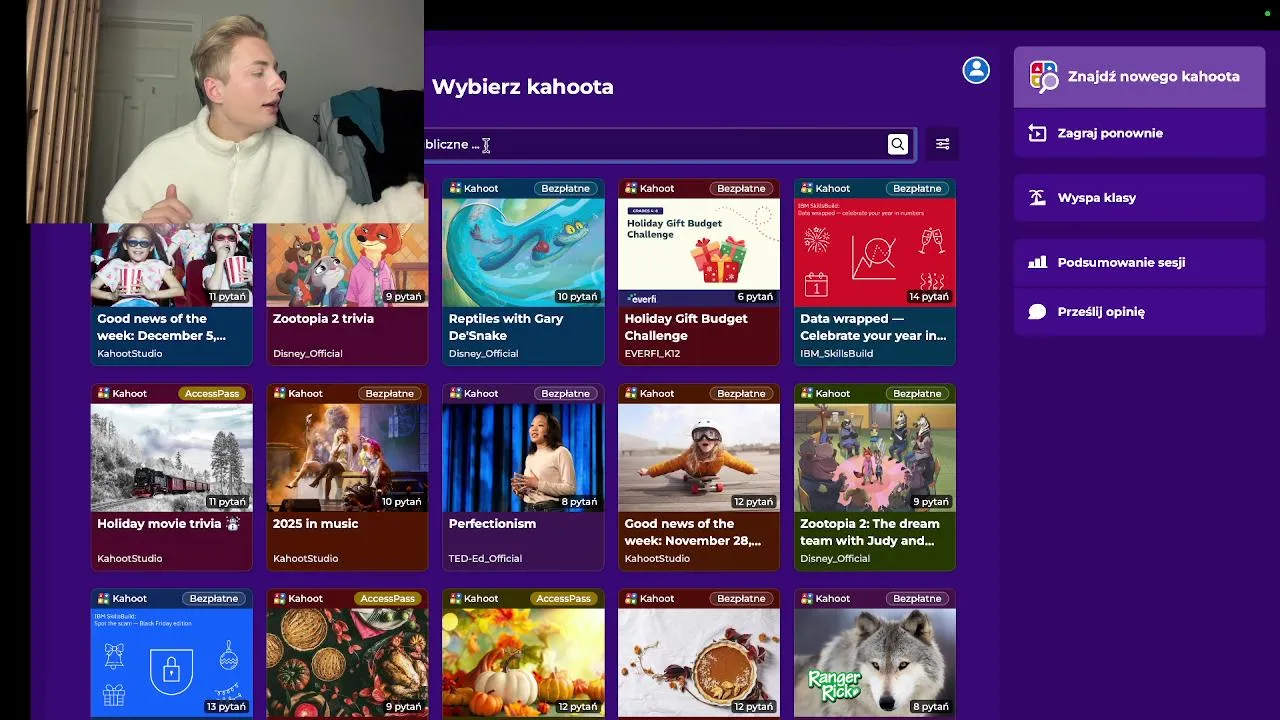
Task: Click the Zootopia 2 trivia title
Action: (323, 318)
